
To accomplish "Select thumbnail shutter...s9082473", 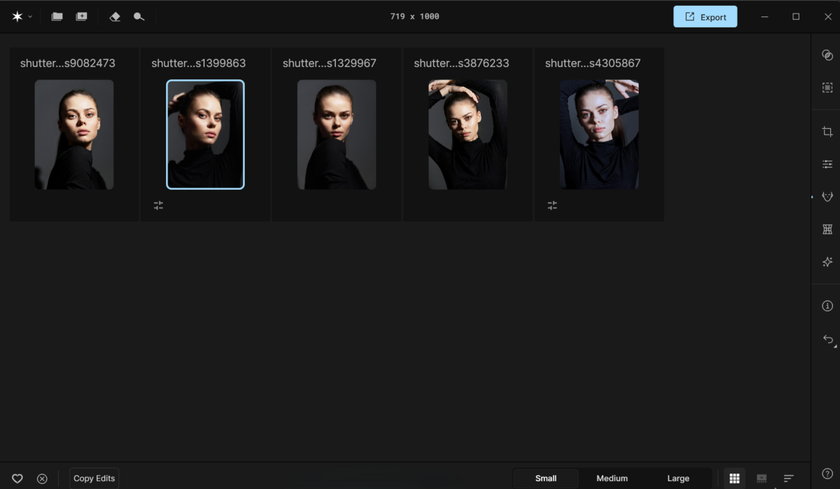I will [x=74, y=134].
